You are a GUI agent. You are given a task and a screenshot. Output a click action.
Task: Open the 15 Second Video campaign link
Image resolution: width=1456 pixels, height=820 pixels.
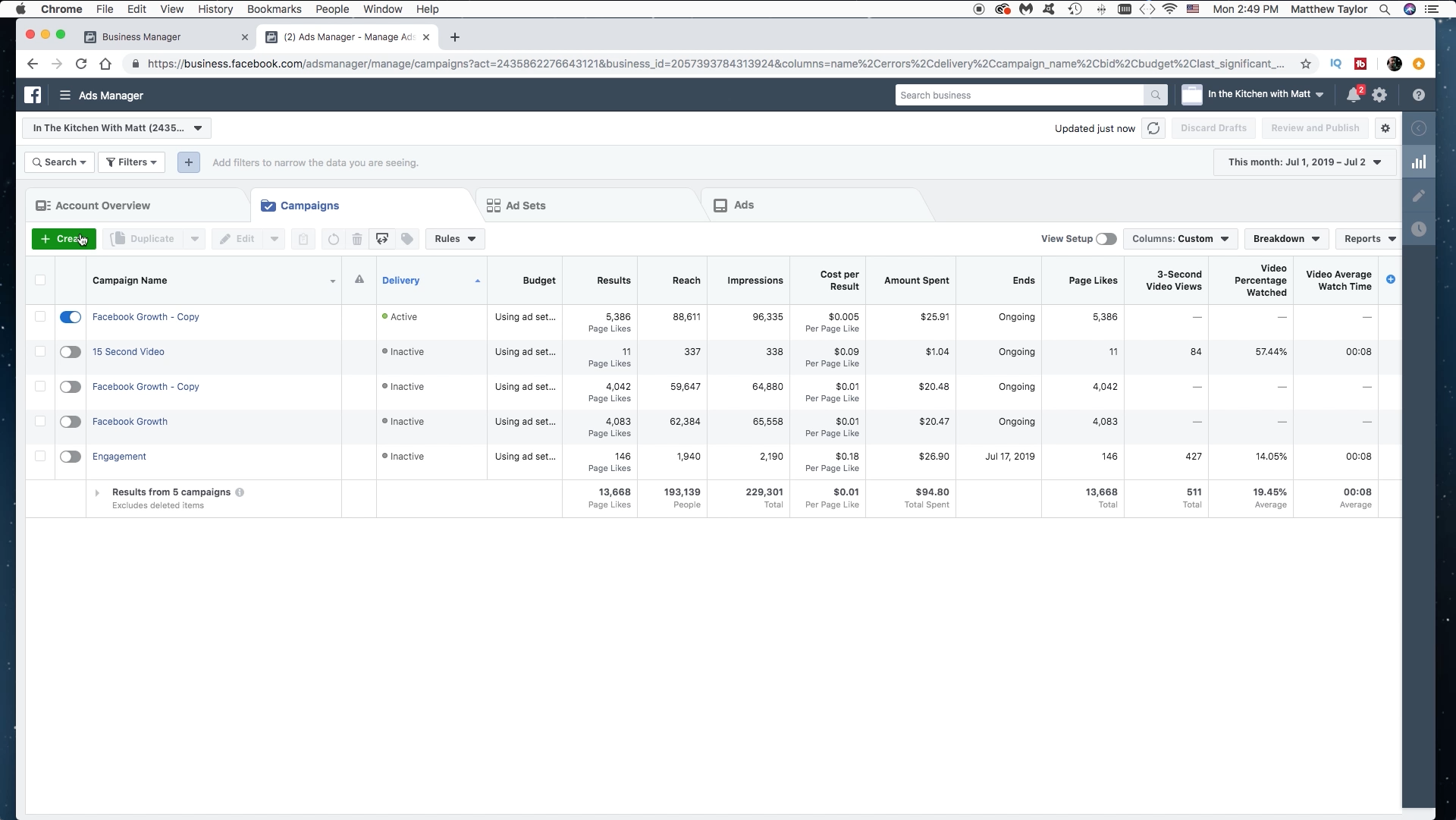point(128,352)
